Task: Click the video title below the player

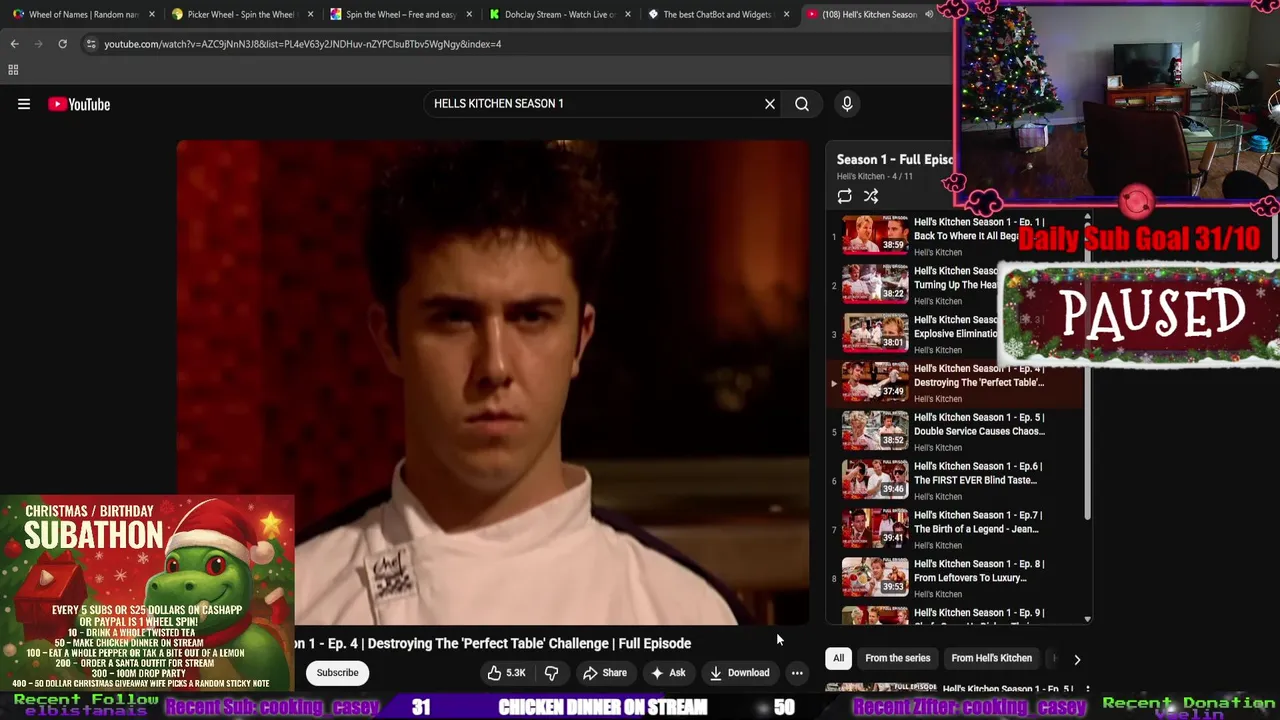Action: click(x=493, y=643)
